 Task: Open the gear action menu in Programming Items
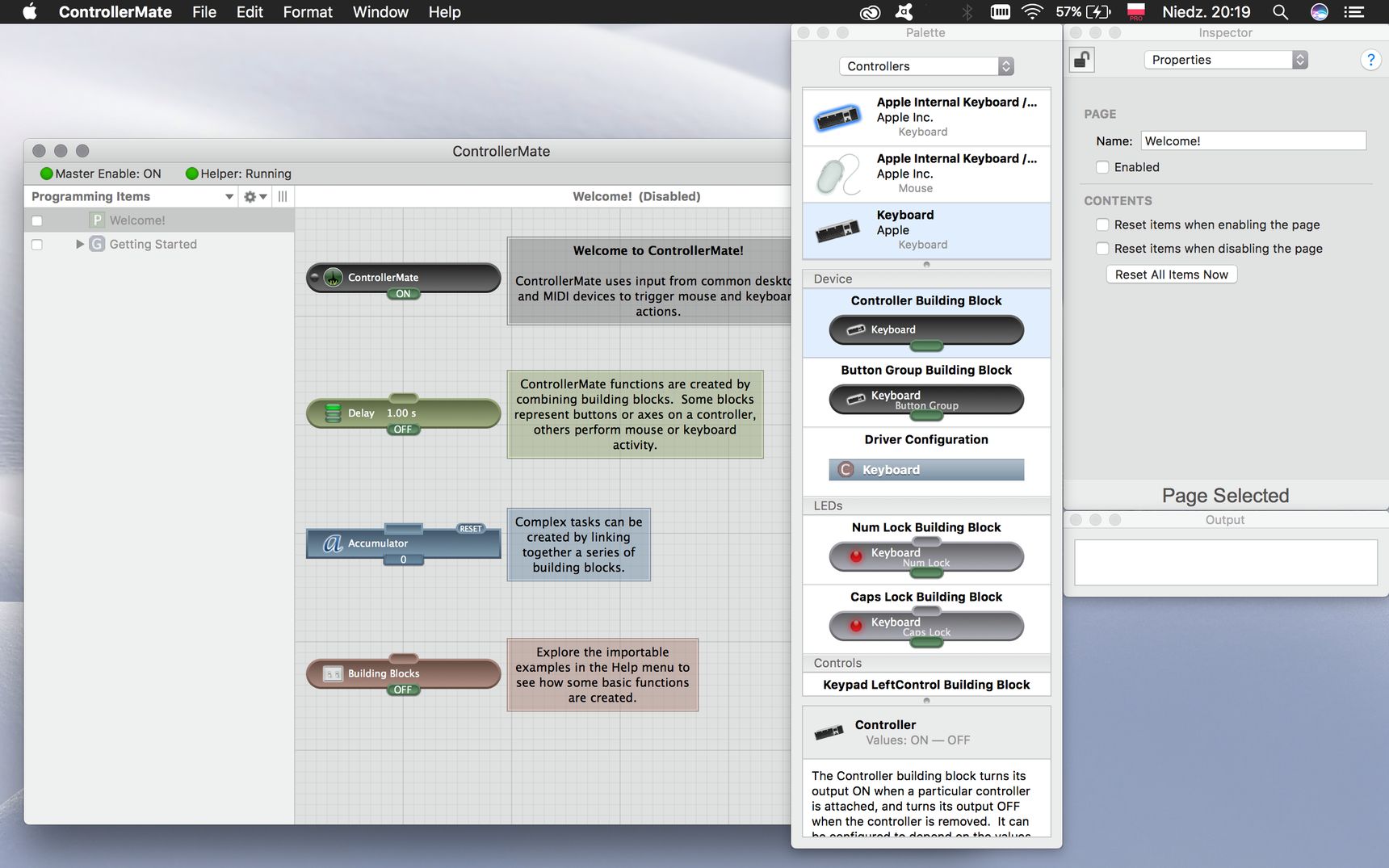click(x=255, y=196)
